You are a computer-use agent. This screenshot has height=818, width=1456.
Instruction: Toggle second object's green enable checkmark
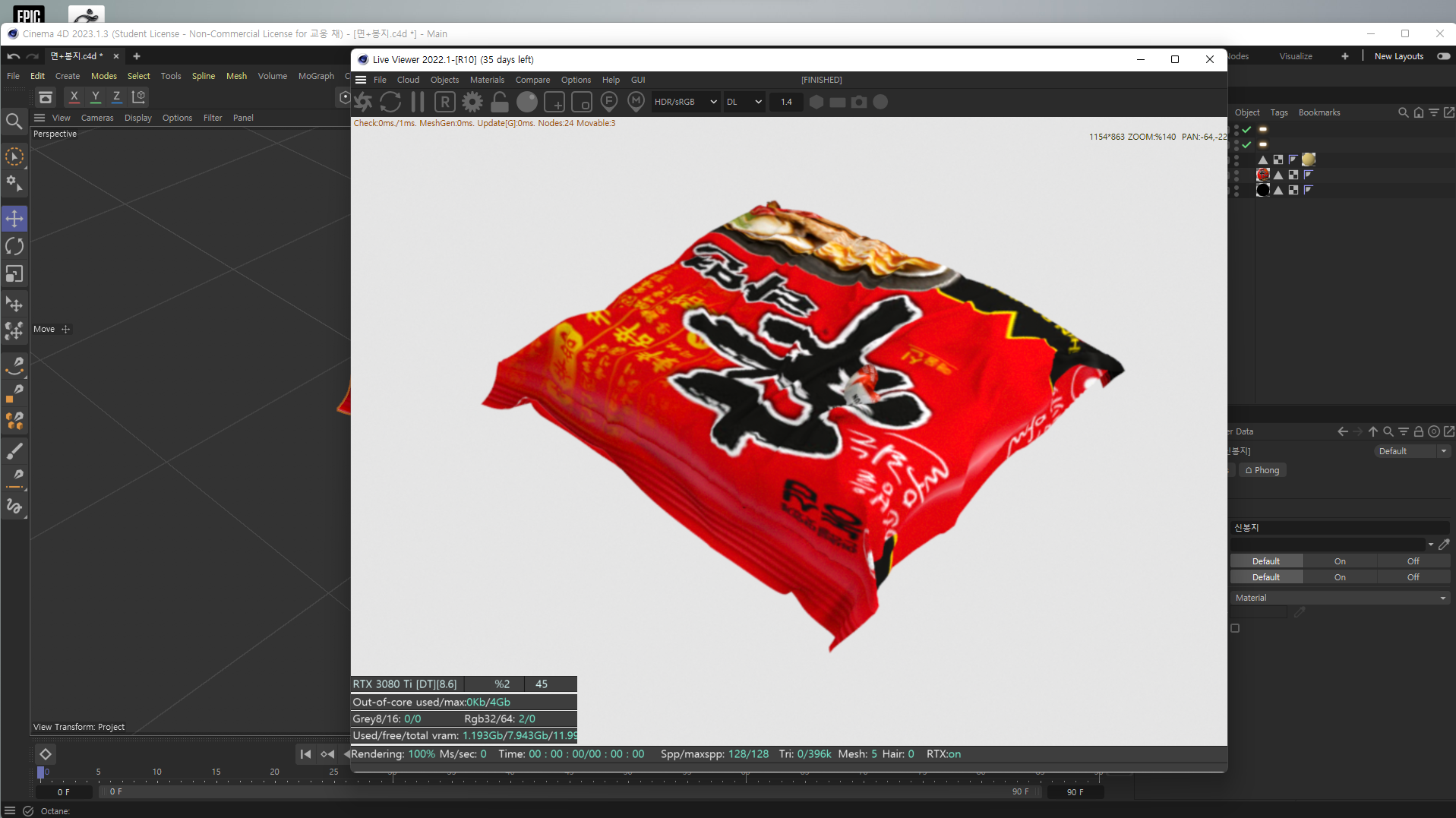point(1246,144)
